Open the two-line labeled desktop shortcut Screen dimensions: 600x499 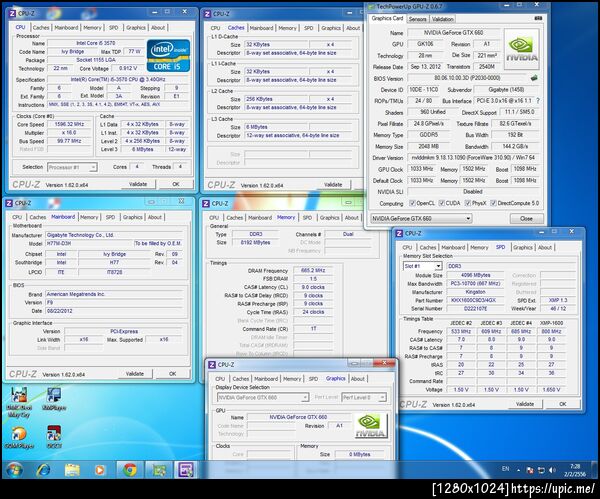coord(19,402)
